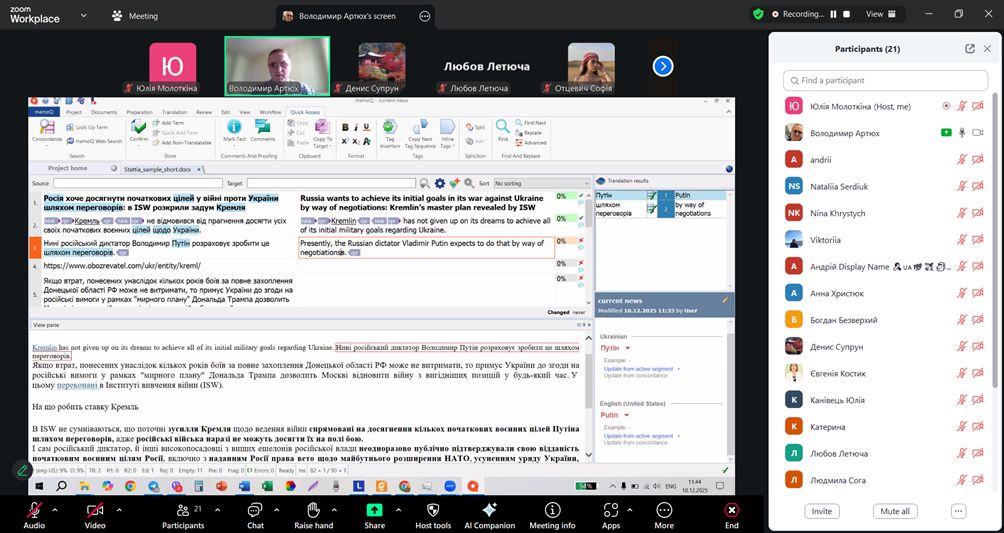Pause the meeting recording
Image resolution: width=1004 pixels, height=533 pixels.
831,14
